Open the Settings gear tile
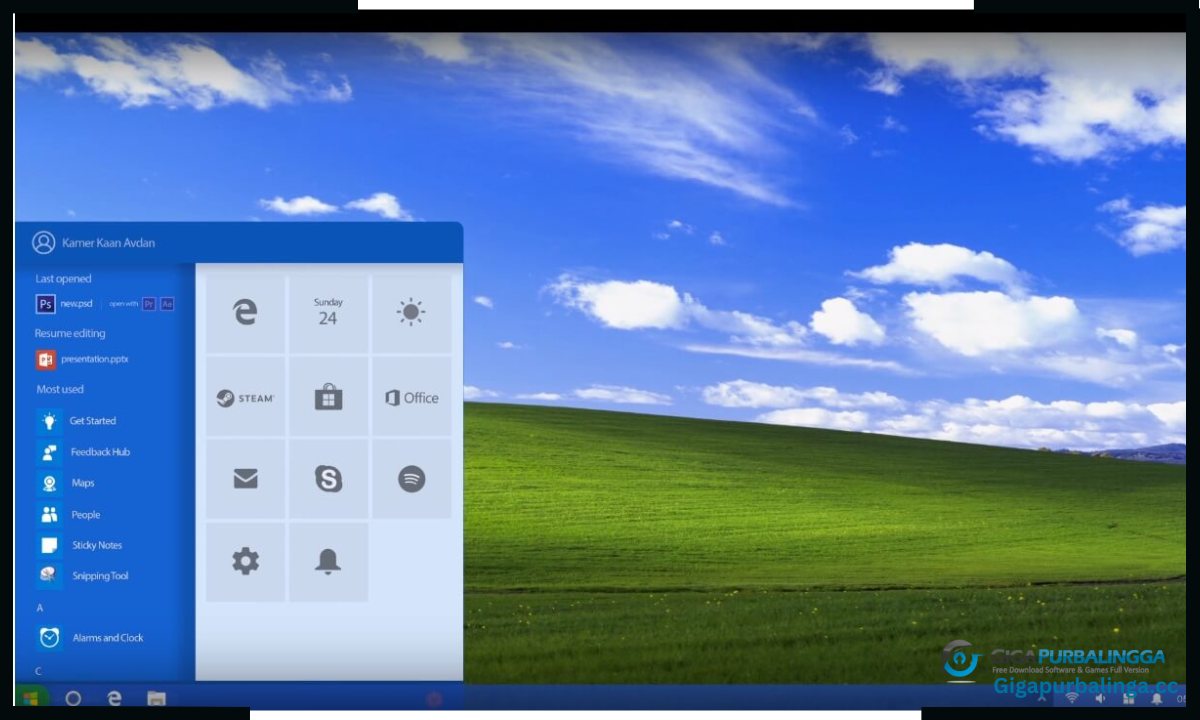The width and height of the screenshot is (1200, 720). 246,562
